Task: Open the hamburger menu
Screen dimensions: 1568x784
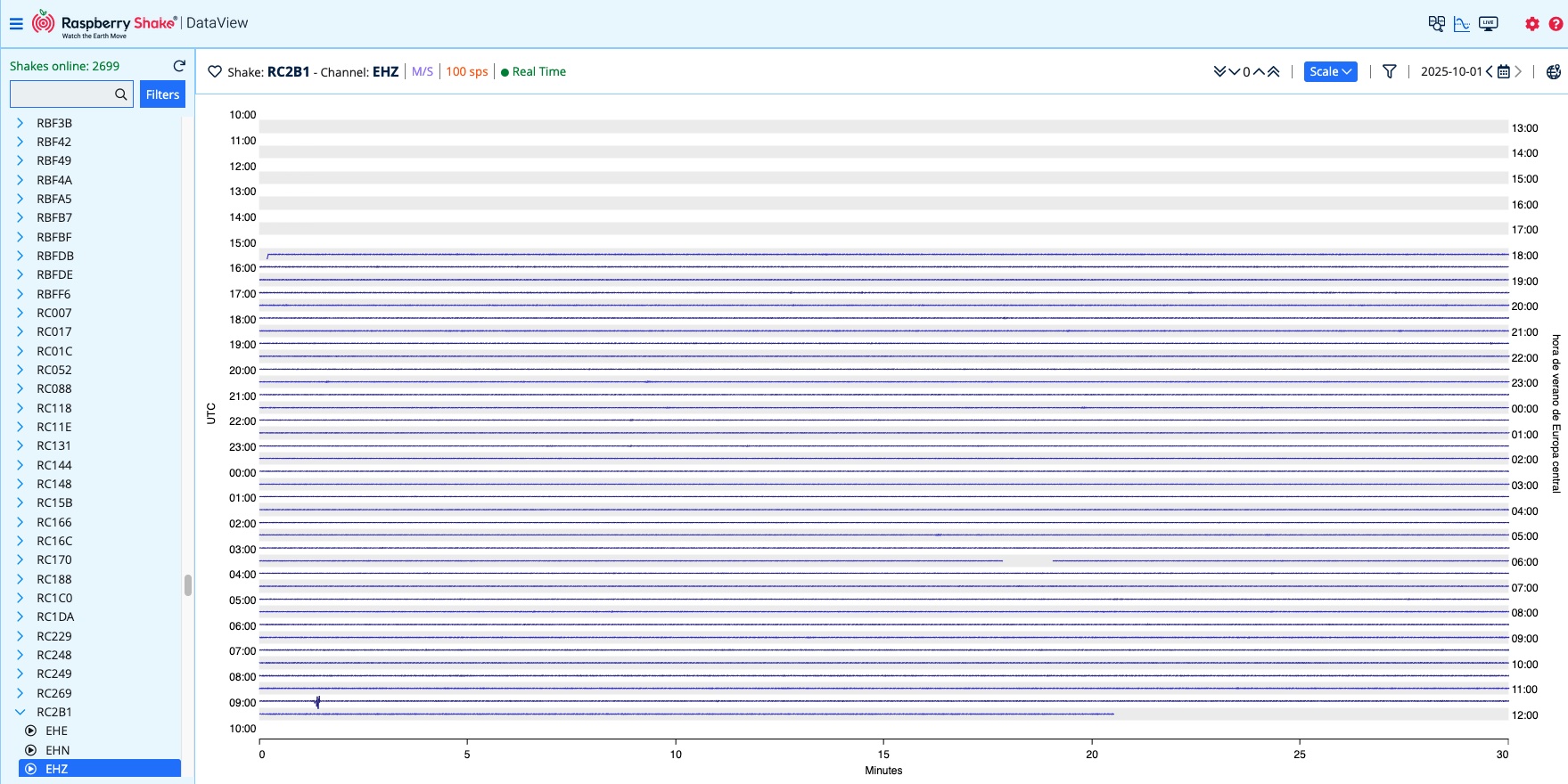Action: point(16,24)
